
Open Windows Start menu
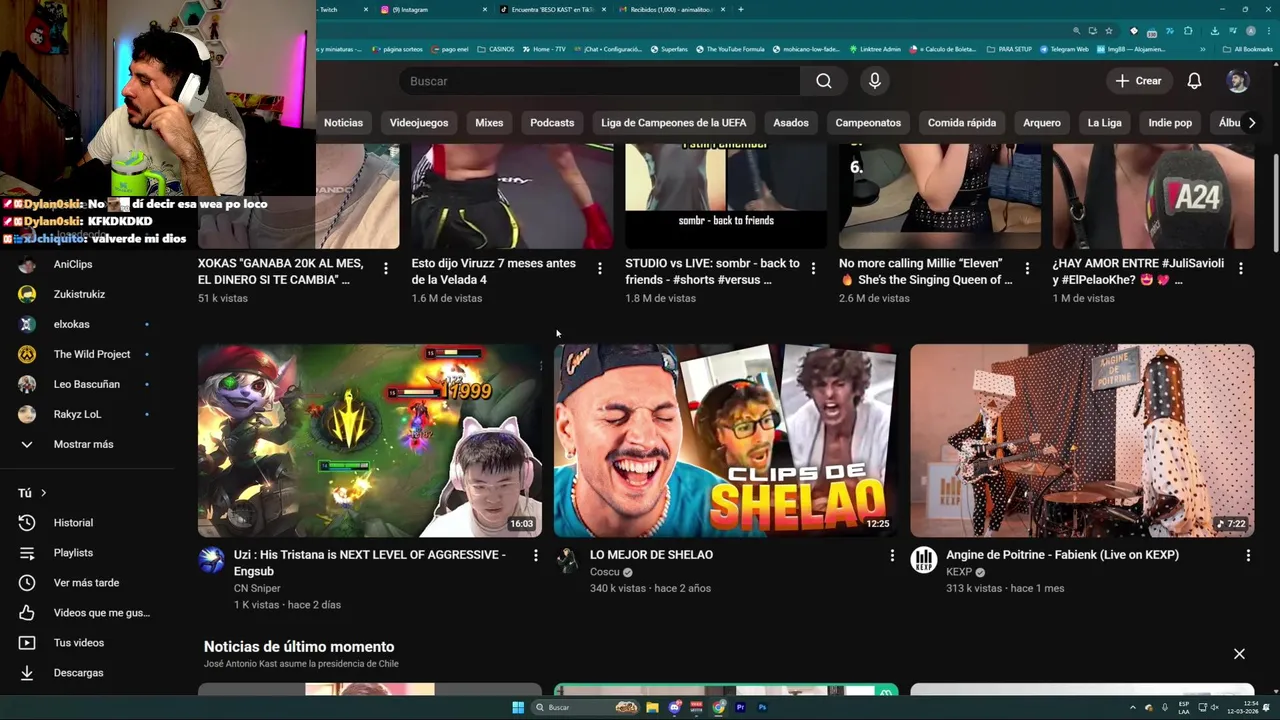pos(518,707)
